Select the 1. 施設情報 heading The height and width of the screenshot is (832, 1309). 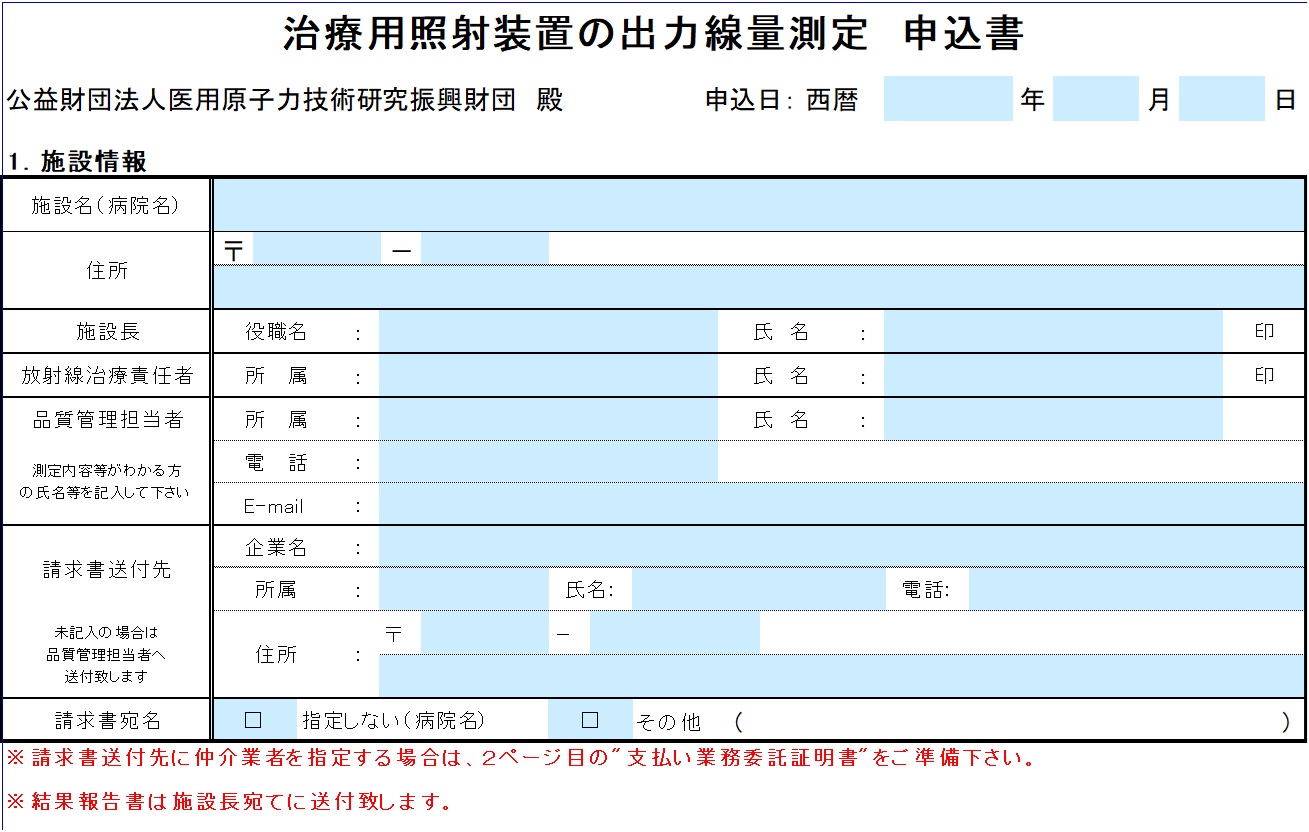point(77,161)
